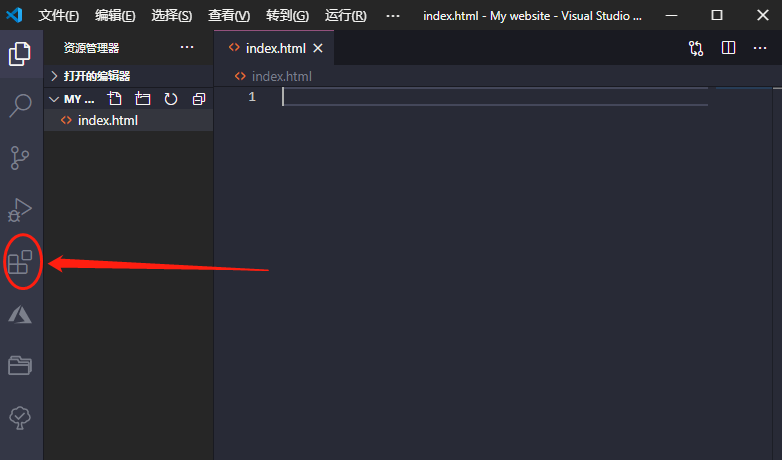Switch to the index.html tab
The height and width of the screenshot is (460, 782).
coord(275,48)
